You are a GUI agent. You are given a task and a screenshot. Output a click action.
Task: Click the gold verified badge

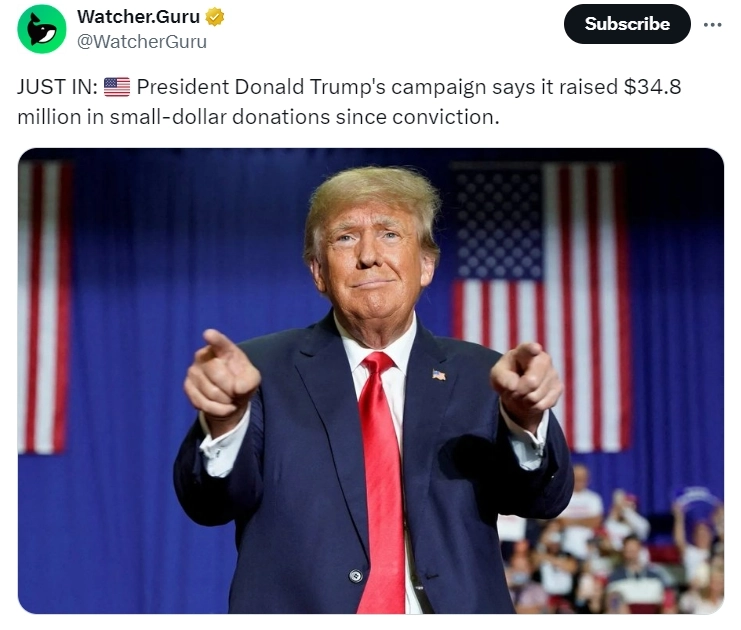click(215, 17)
